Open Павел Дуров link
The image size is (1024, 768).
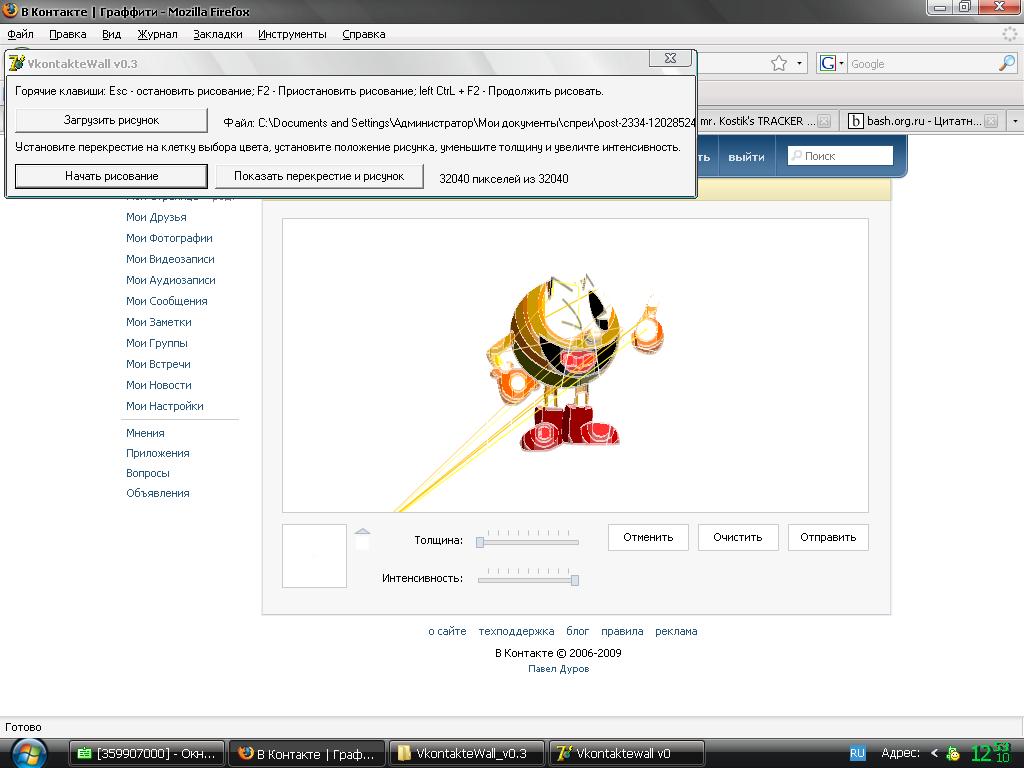coord(558,668)
